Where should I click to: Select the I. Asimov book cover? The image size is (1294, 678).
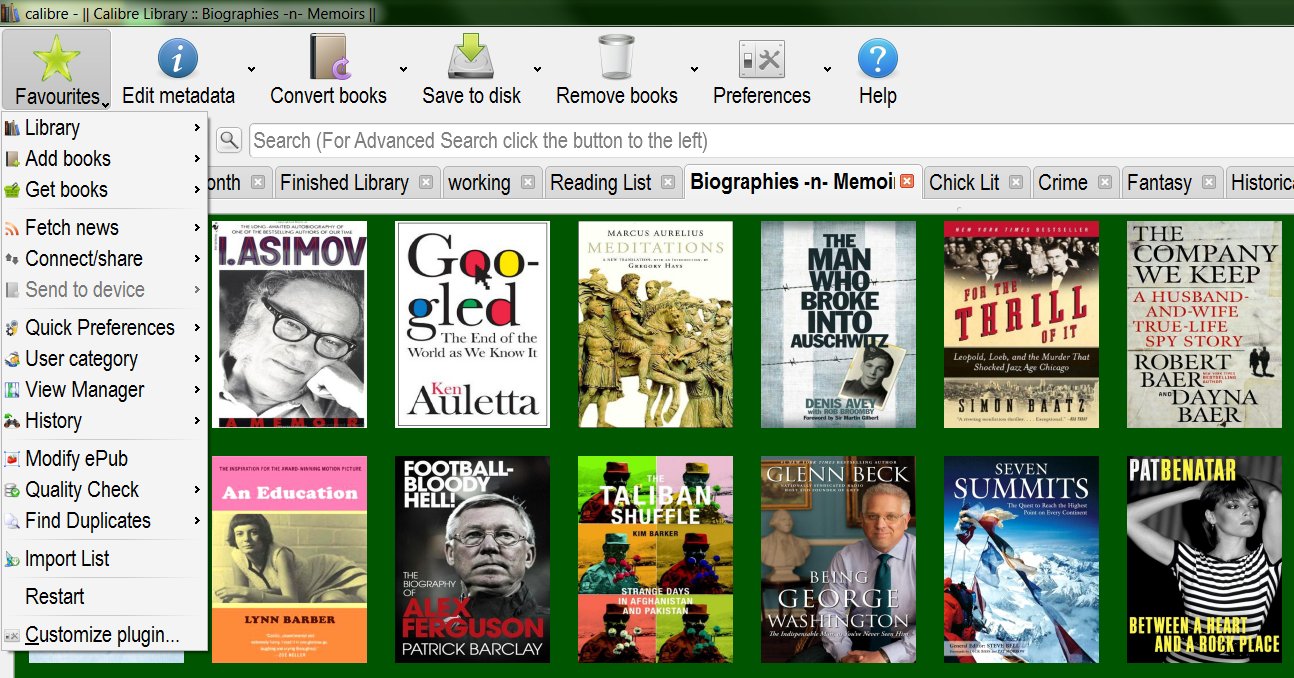click(289, 324)
